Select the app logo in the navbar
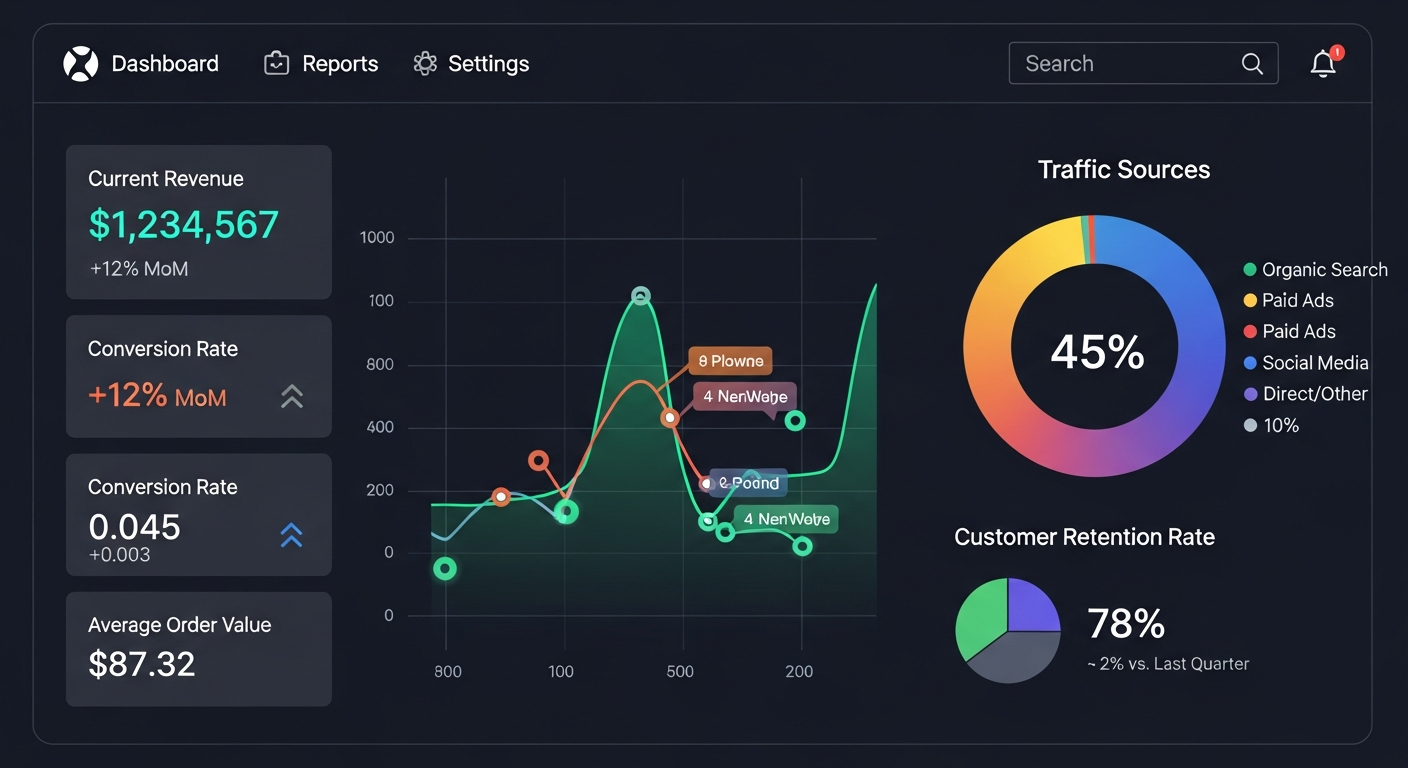Viewport: 1408px width, 768px height. [x=80, y=62]
